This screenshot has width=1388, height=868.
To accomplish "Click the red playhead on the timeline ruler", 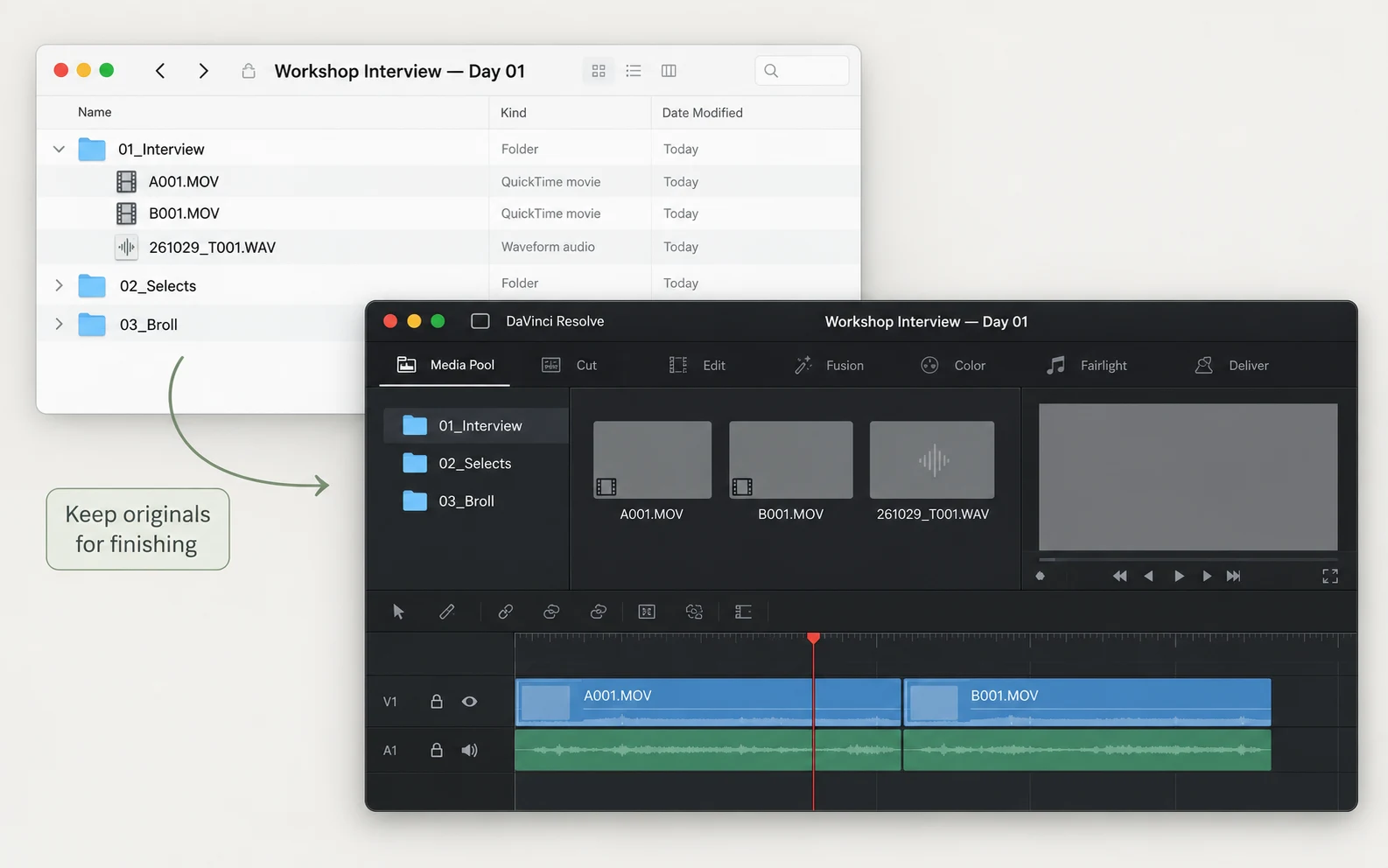I will click(x=814, y=638).
